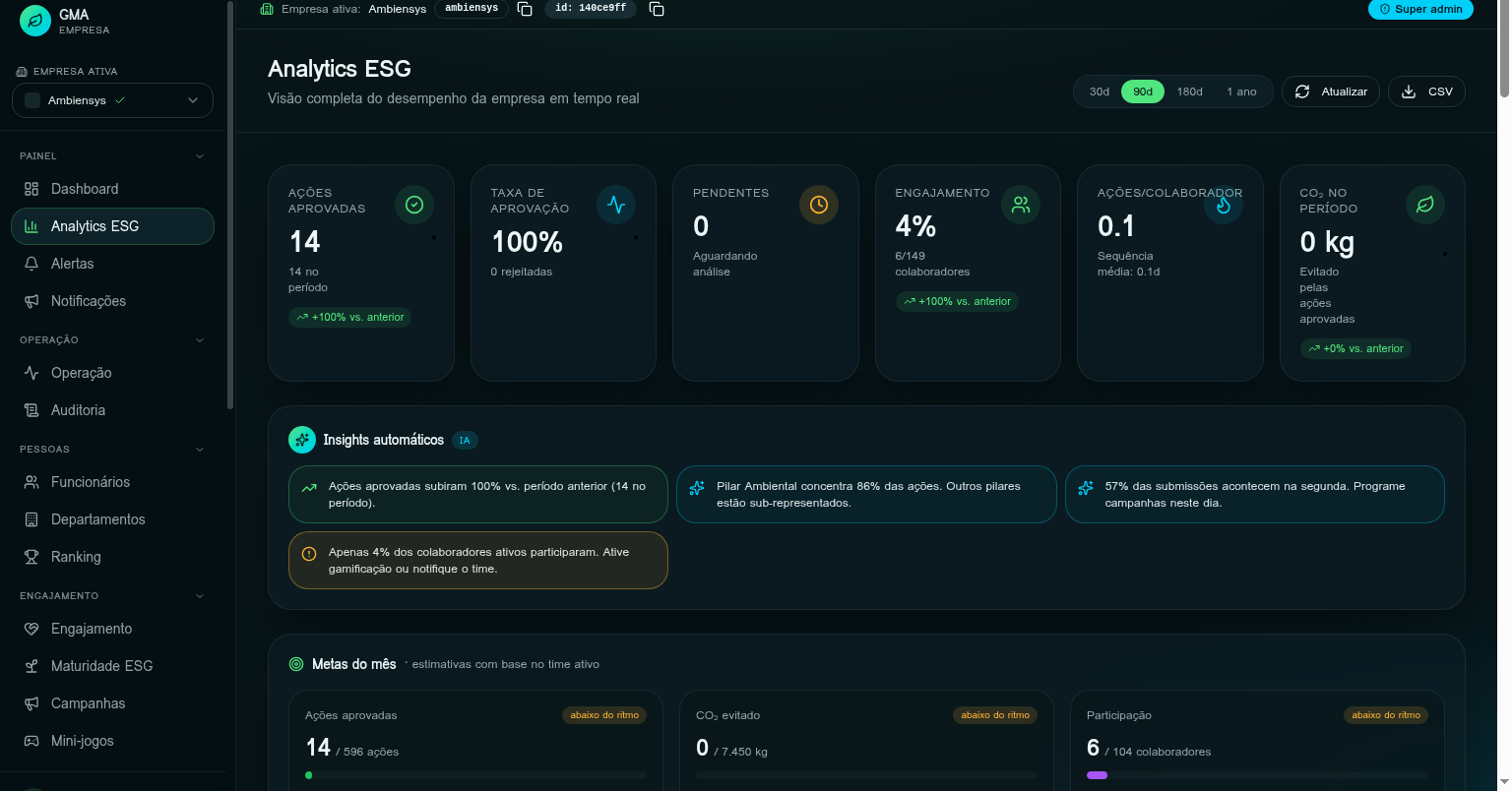Viewport: 1512px width, 791px height.
Task: Click the CO₂ evitado goal progress bar
Action: (x=866, y=775)
